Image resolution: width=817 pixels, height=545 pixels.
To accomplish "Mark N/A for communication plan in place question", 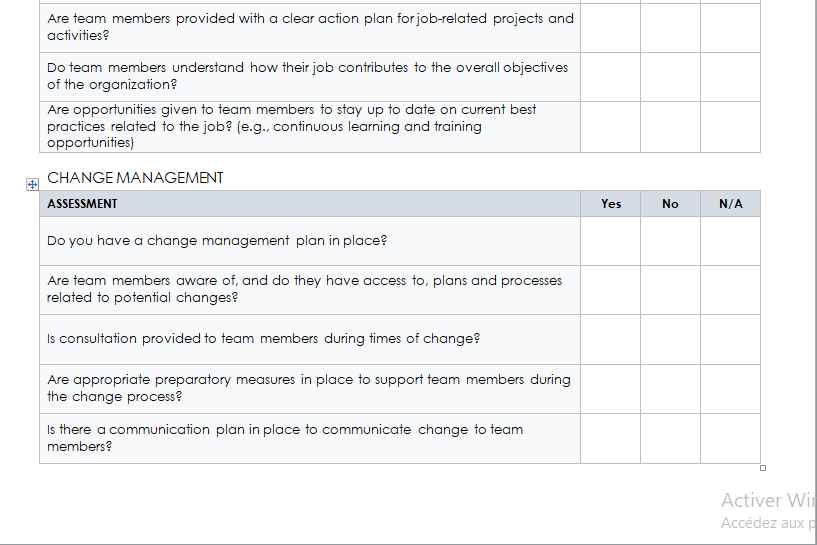I will pyautogui.click(x=731, y=438).
